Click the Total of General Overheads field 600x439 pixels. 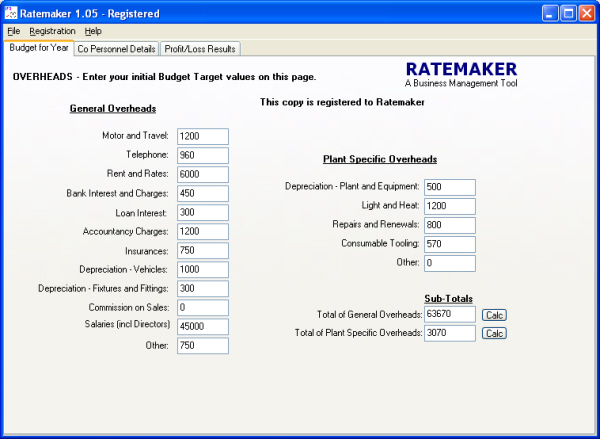pyautogui.click(x=449, y=315)
